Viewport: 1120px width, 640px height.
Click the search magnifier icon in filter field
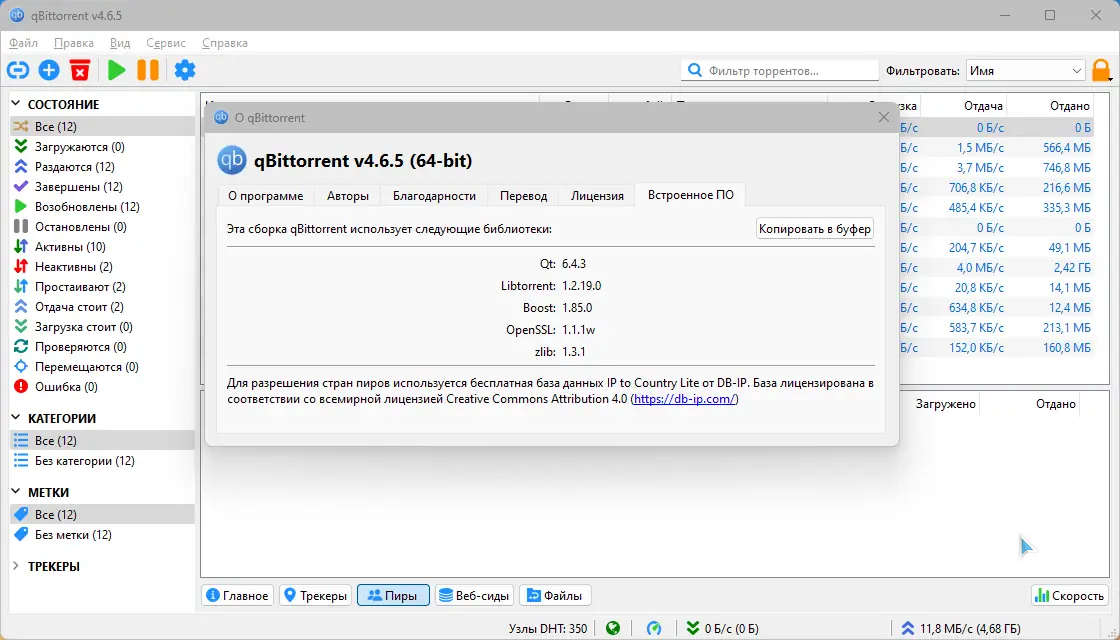tap(694, 71)
